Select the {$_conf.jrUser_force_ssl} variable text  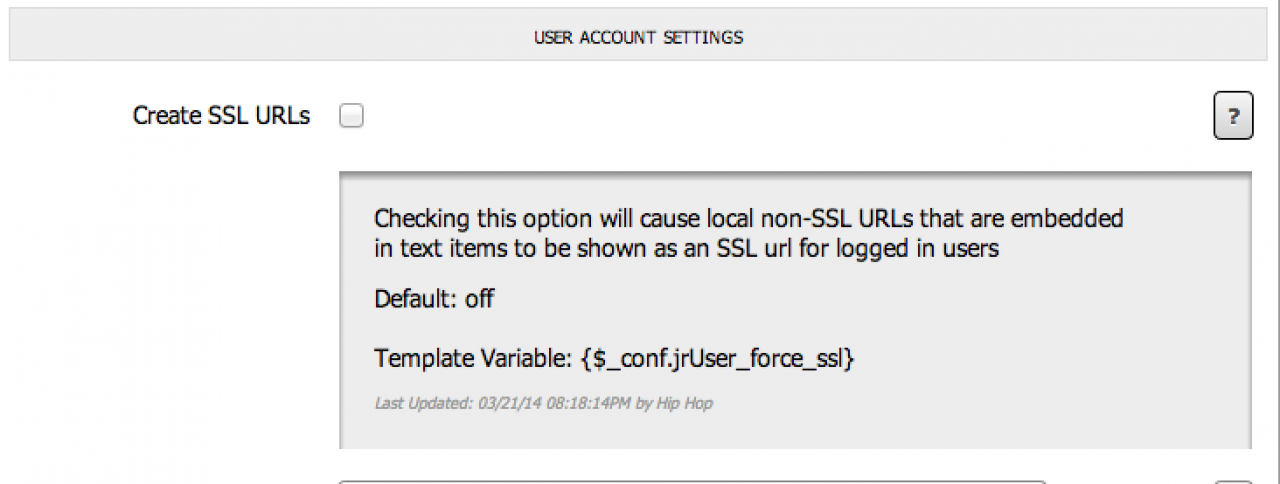coord(717,358)
